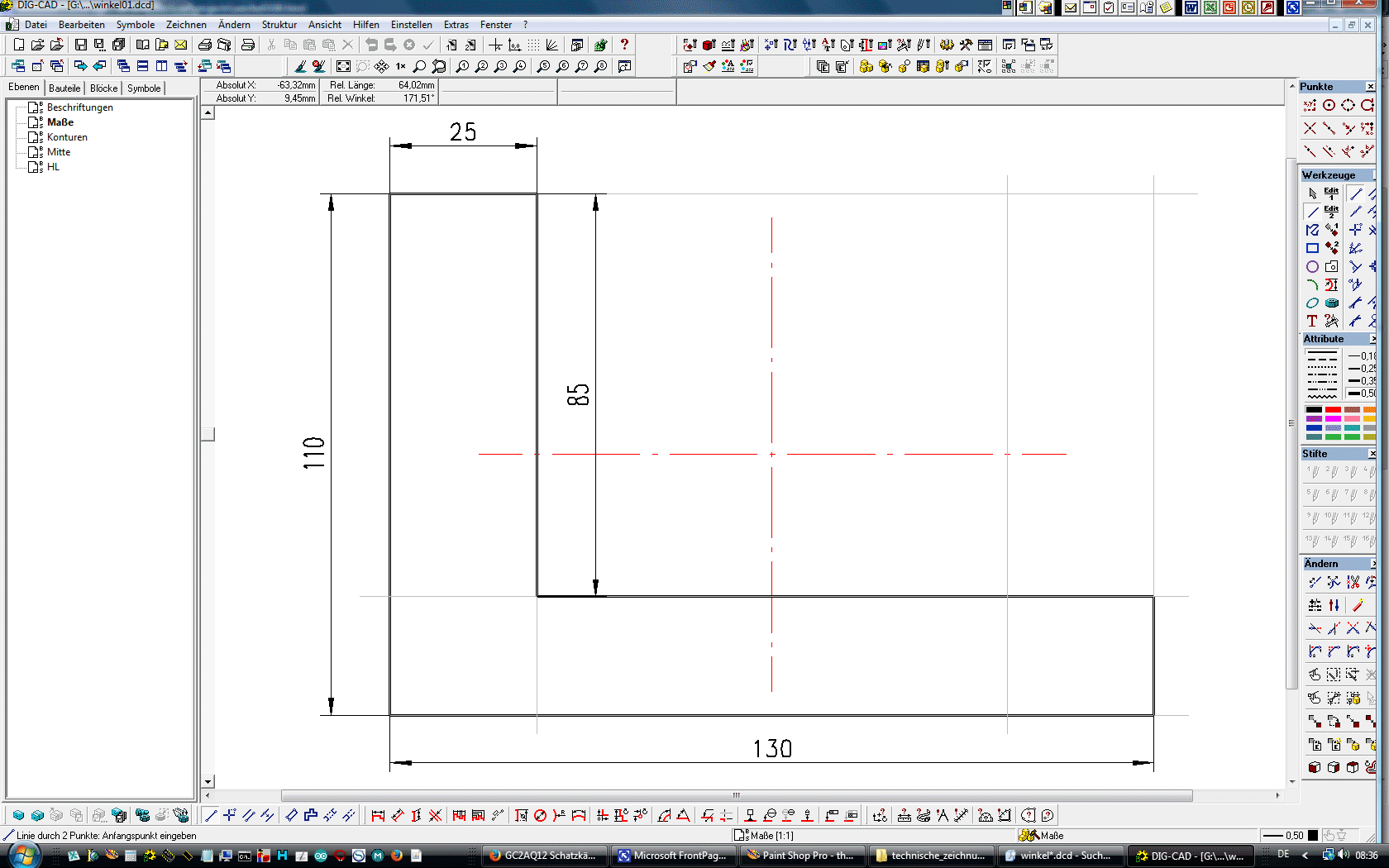Close the Stifte panel
The image size is (1389, 868).
(1372, 454)
